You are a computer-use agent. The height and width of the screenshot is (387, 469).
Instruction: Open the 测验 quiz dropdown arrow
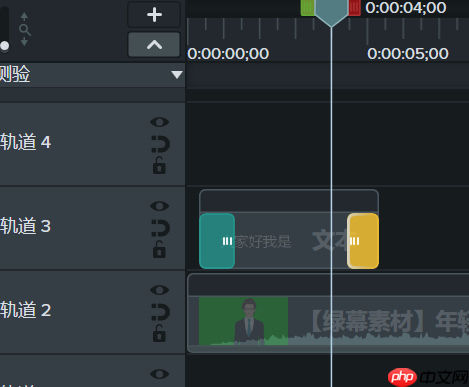177,74
